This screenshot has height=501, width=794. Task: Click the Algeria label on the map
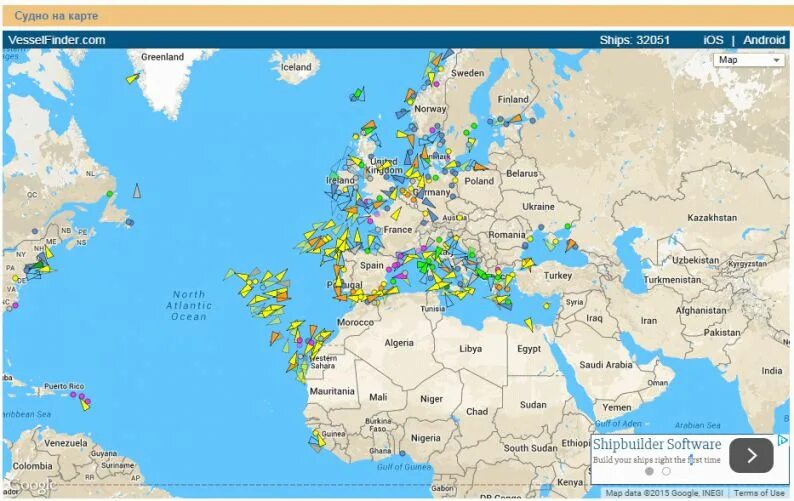[399, 343]
